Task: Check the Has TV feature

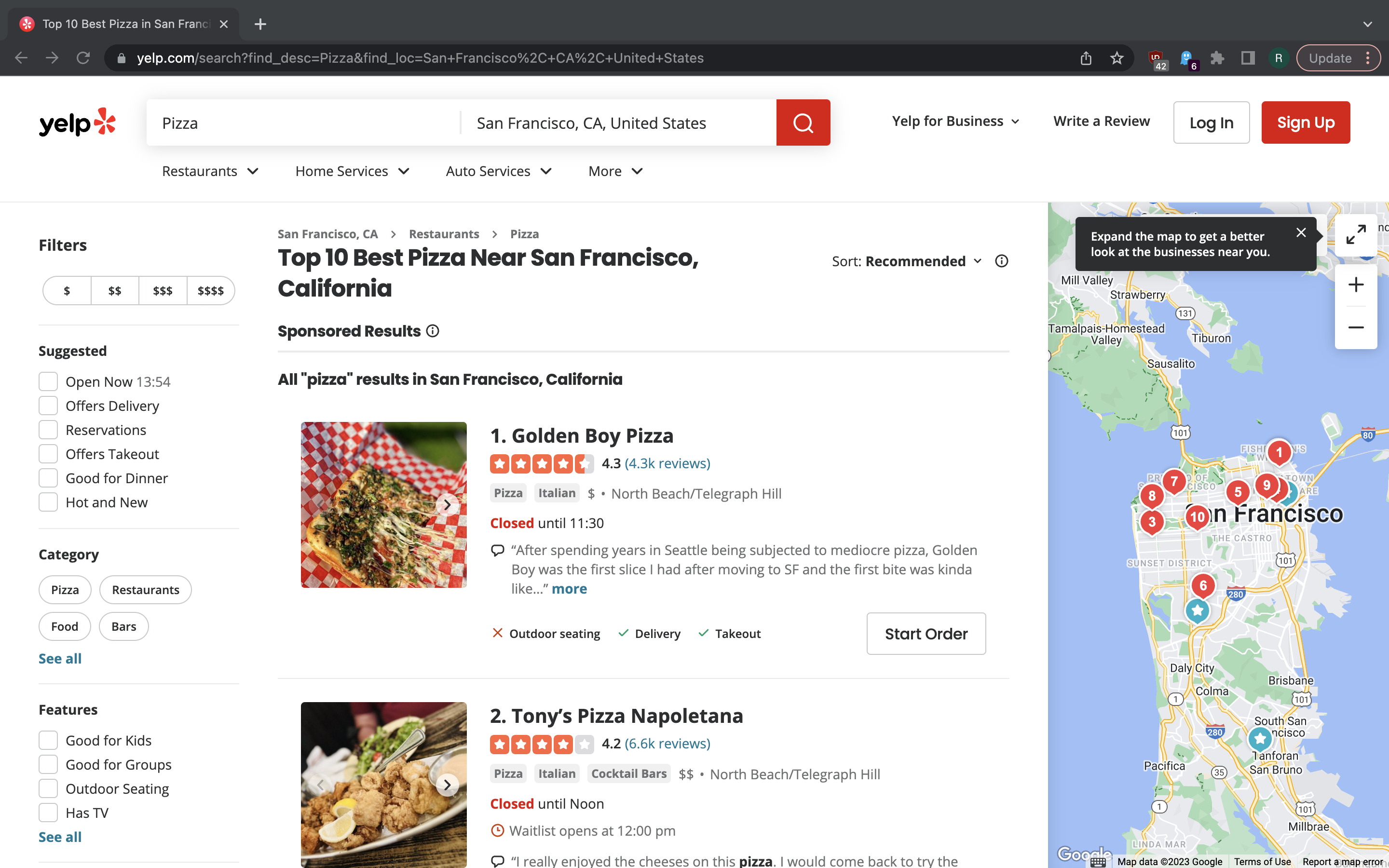Action: [48, 813]
